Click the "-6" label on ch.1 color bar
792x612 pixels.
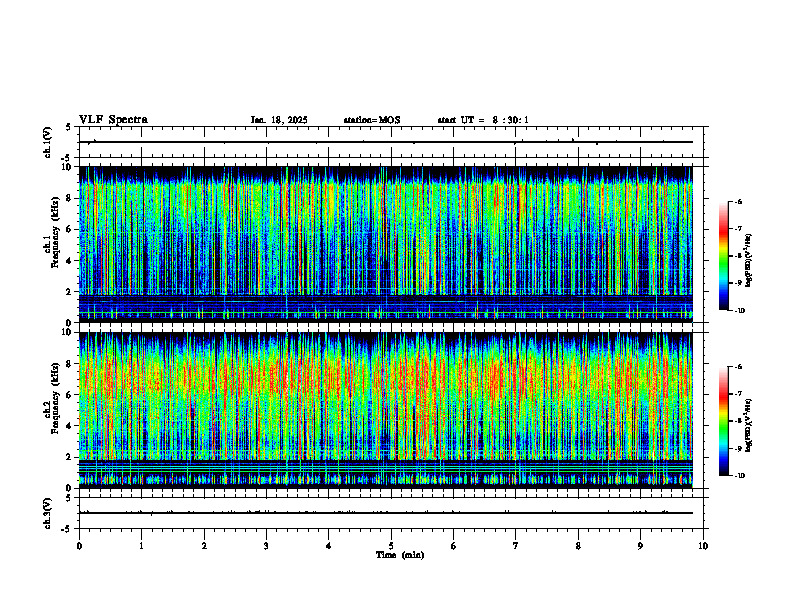(738, 201)
